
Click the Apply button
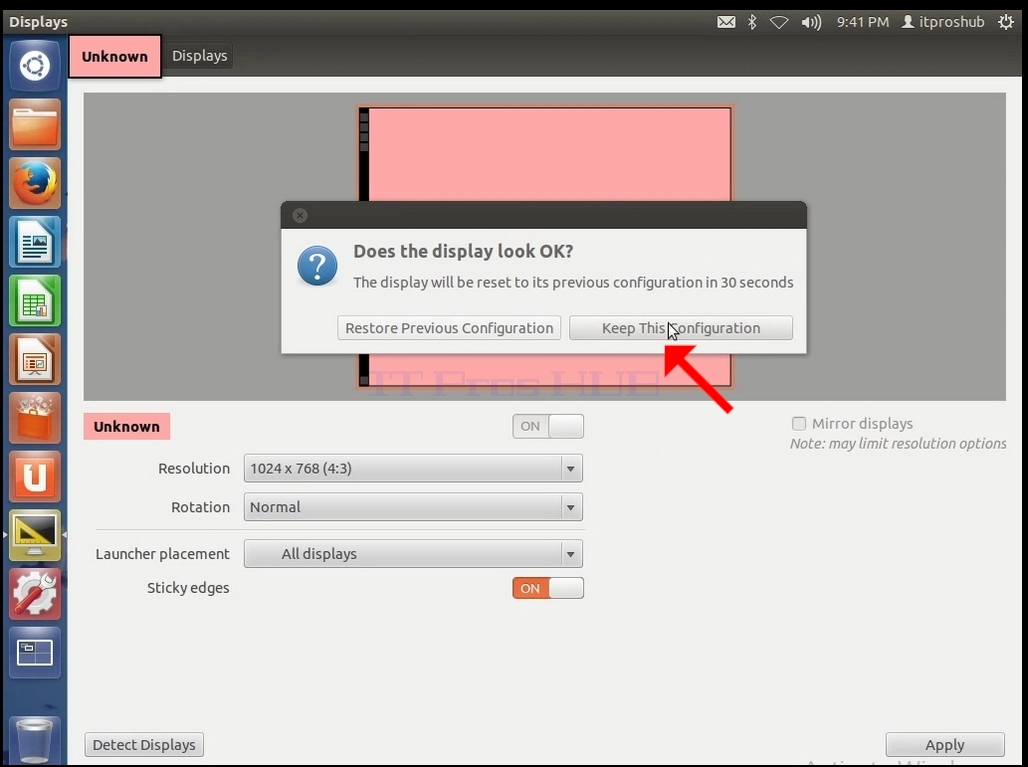pos(945,745)
